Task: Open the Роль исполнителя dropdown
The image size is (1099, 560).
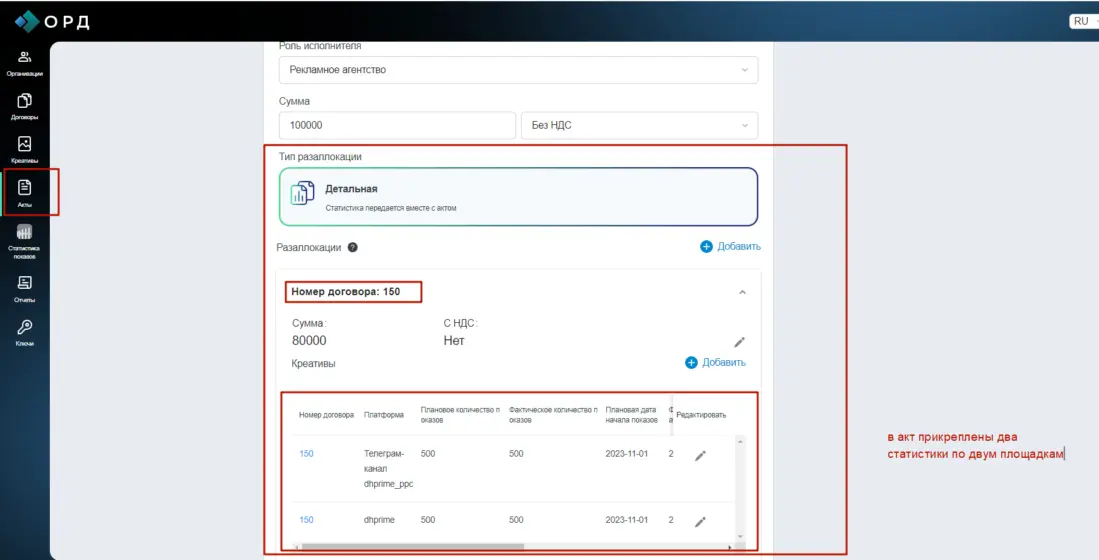Action: point(518,70)
